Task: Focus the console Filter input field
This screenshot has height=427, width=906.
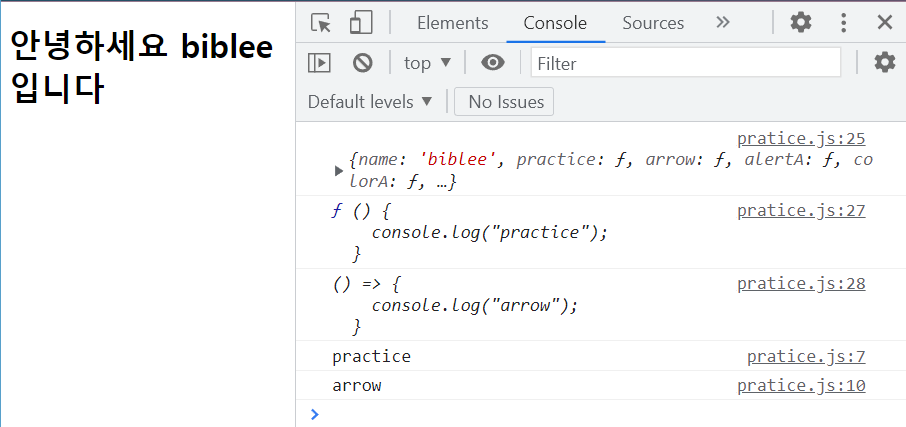Action: [x=685, y=62]
